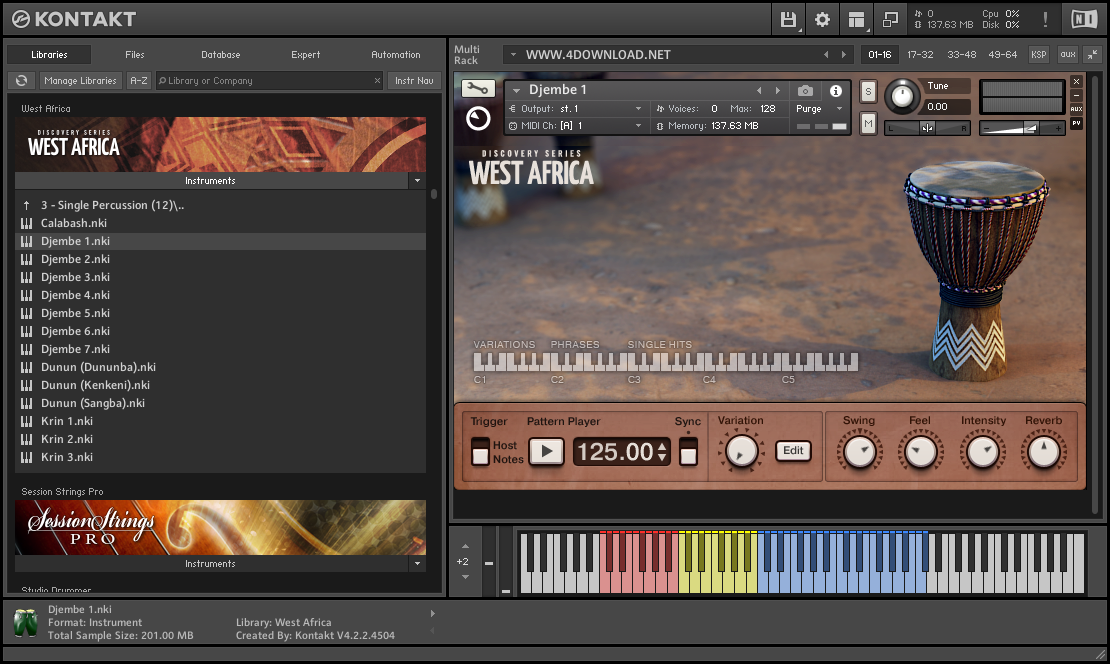This screenshot has height=664, width=1110.
Task: Click the round knob icon under wrench
Action: click(x=478, y=118)
